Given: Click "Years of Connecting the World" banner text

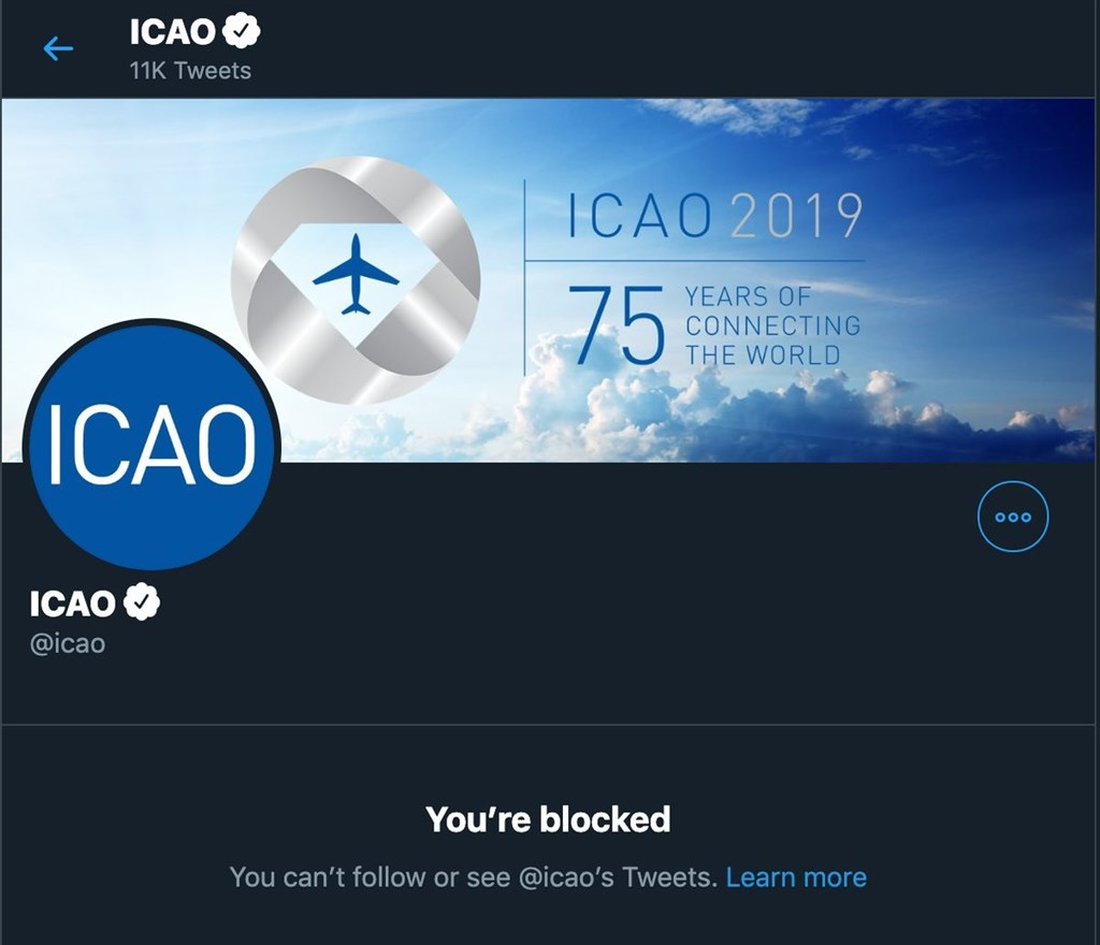Looking at the screenshot, I should click(772, 326).
